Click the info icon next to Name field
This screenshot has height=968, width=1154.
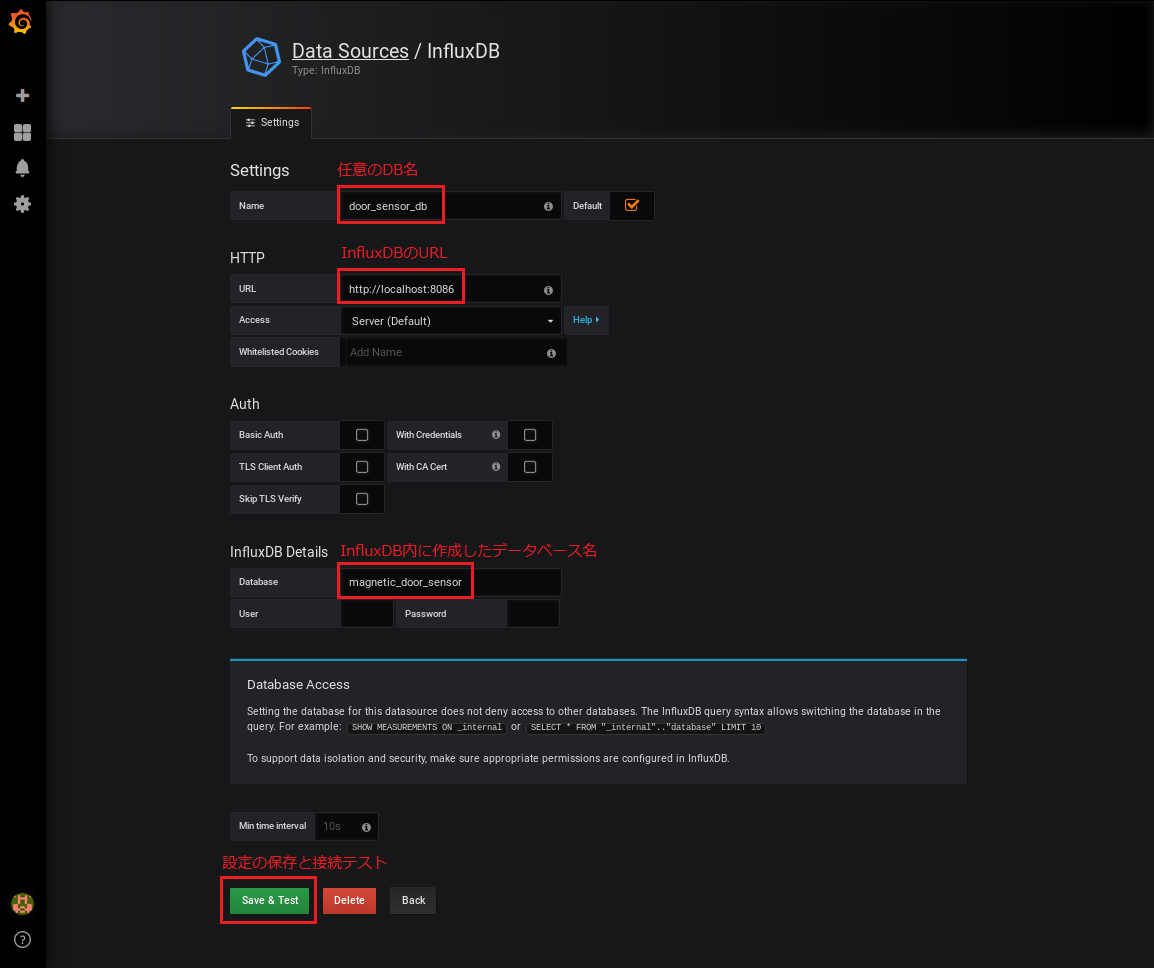[x=547, y=206]
